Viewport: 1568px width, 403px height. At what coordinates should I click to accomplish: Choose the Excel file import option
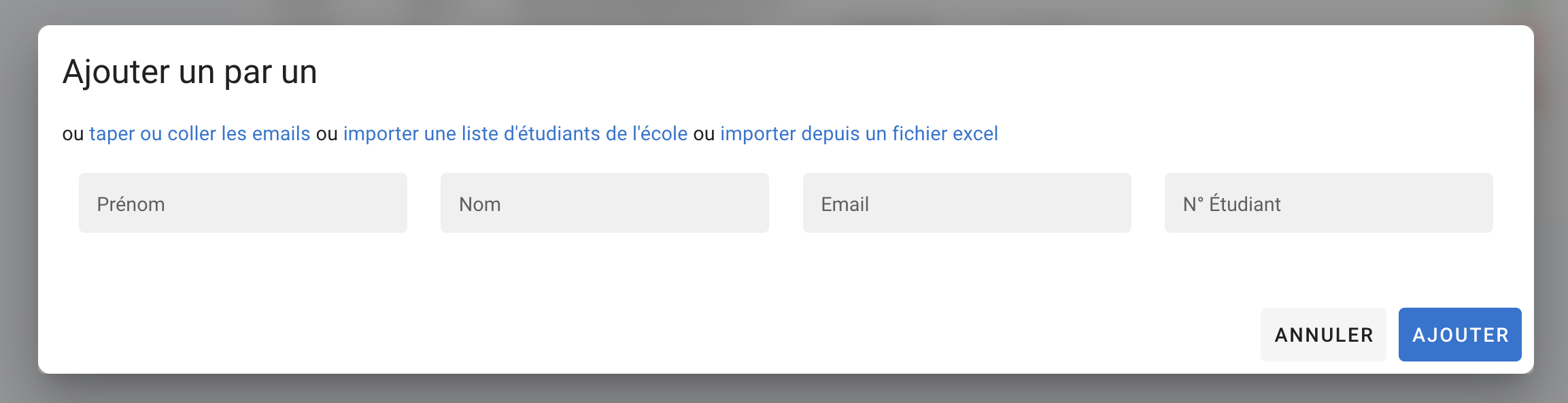pyautogui.click(x=859, y=133)
